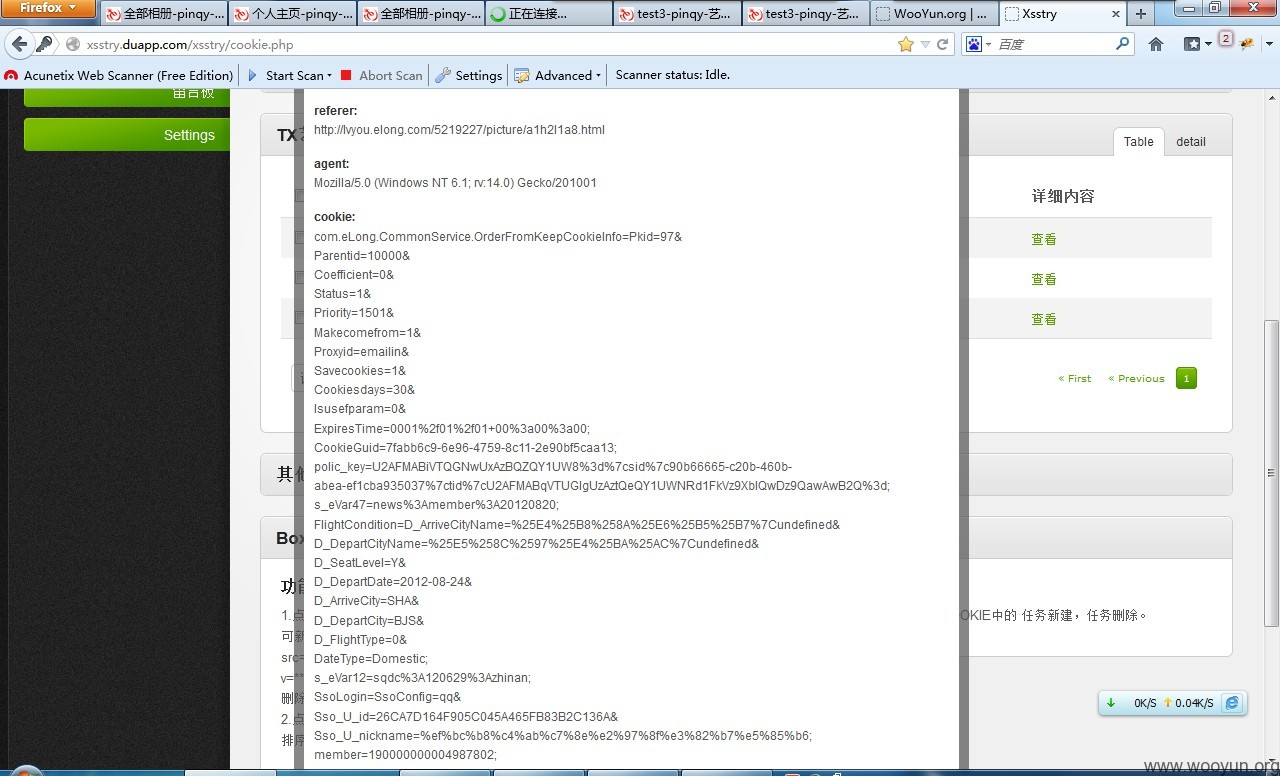
Task: Switch to the 正在连接 loading tab
Action: click(x=548, y=14)
